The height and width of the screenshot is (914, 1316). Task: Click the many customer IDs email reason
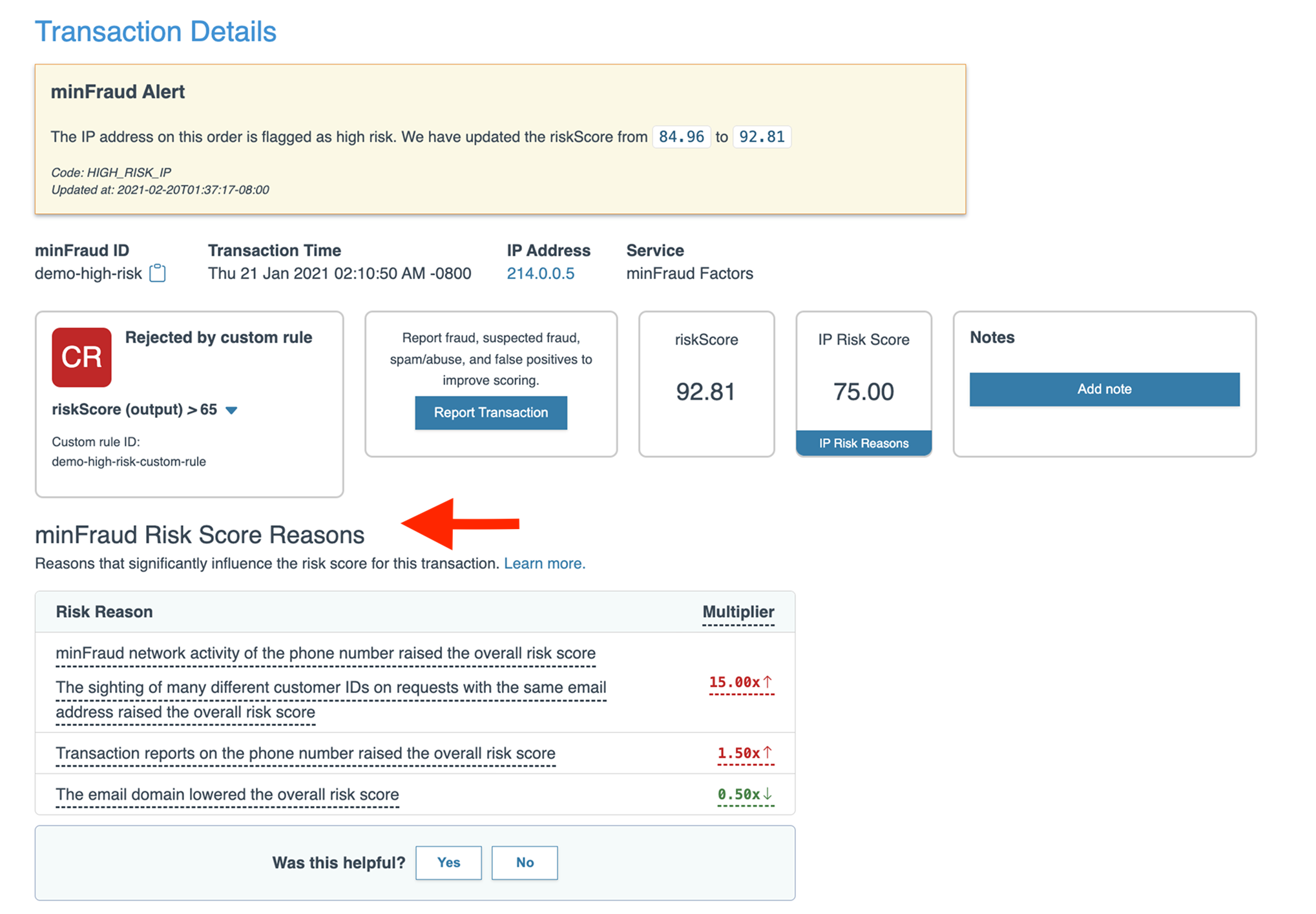click(x=331, y=688)
